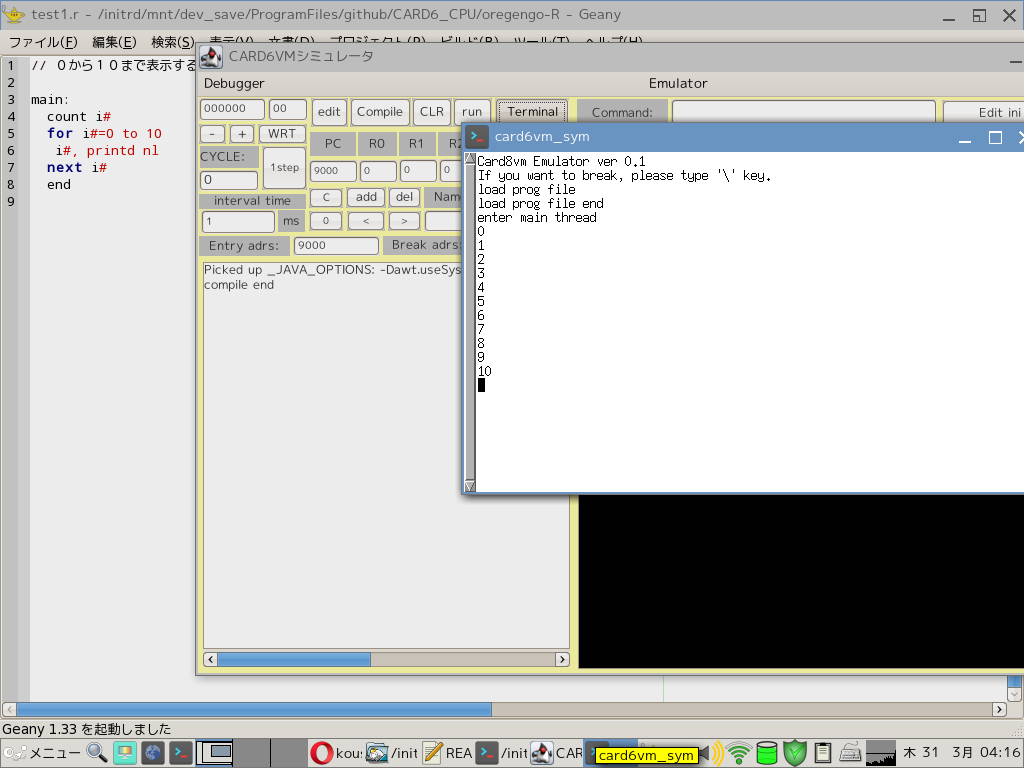The height and width of the screenshot is (768, 1024).
Task: Click the Entry adrs field showing 9000
Action: (336, 246)
